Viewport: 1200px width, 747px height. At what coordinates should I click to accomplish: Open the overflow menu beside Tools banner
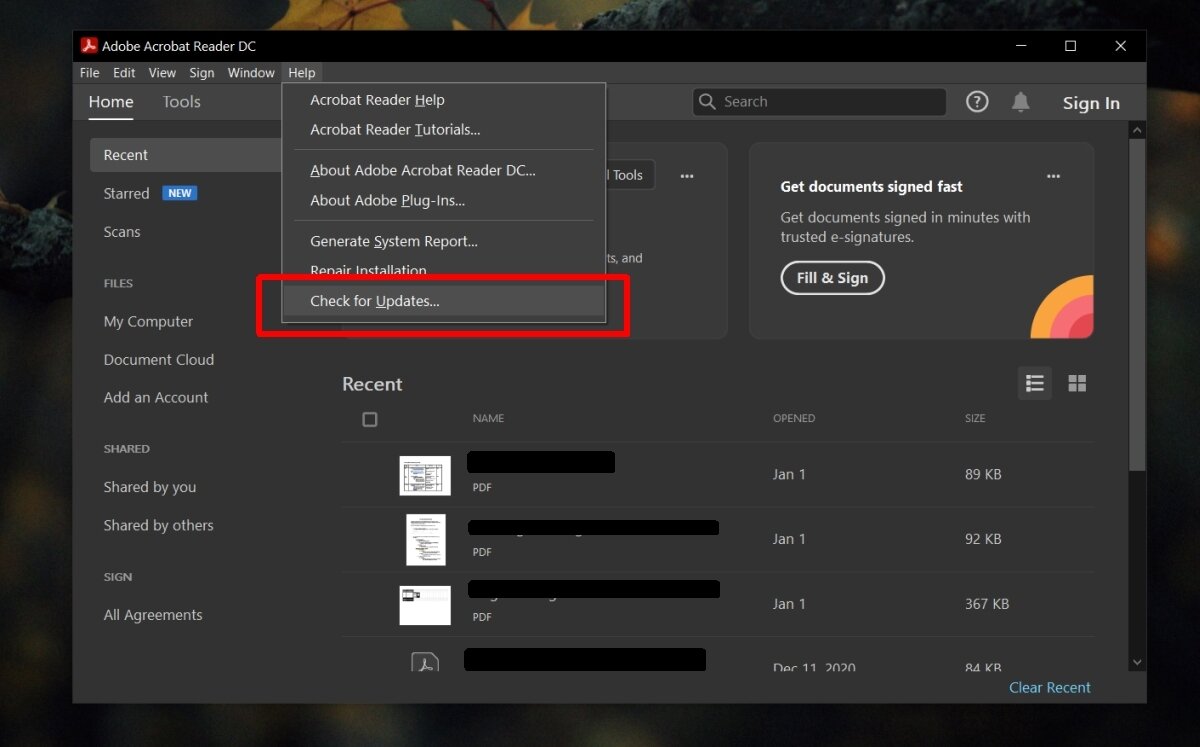pos(687,176)
